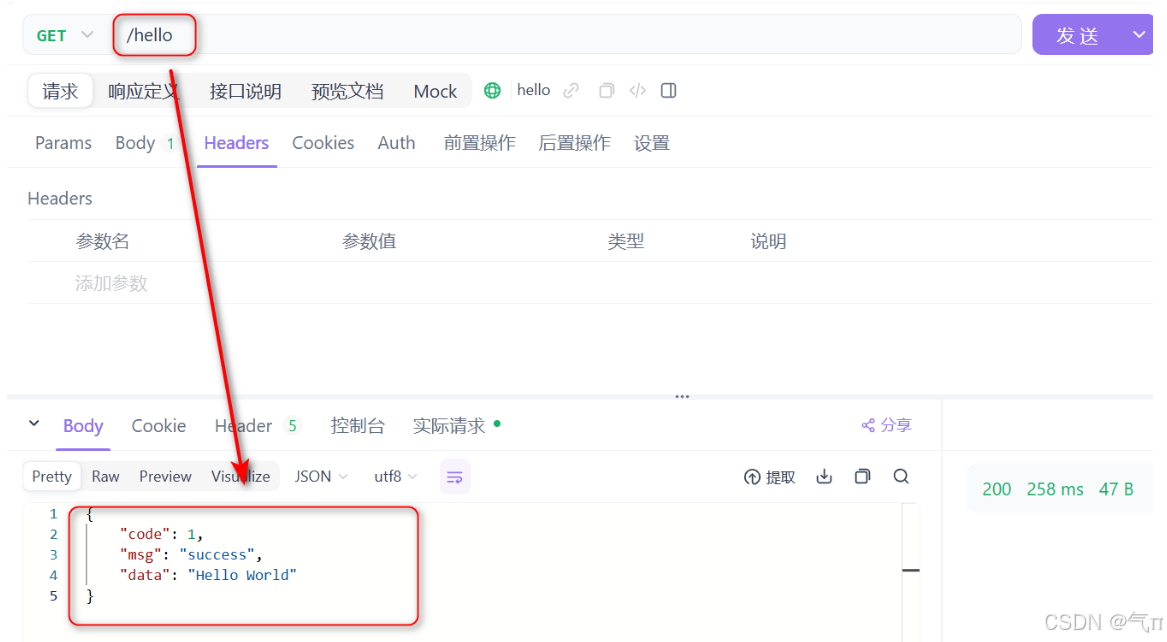Select the Raw view mode
Screen dimensions: 1167x642
106,476
